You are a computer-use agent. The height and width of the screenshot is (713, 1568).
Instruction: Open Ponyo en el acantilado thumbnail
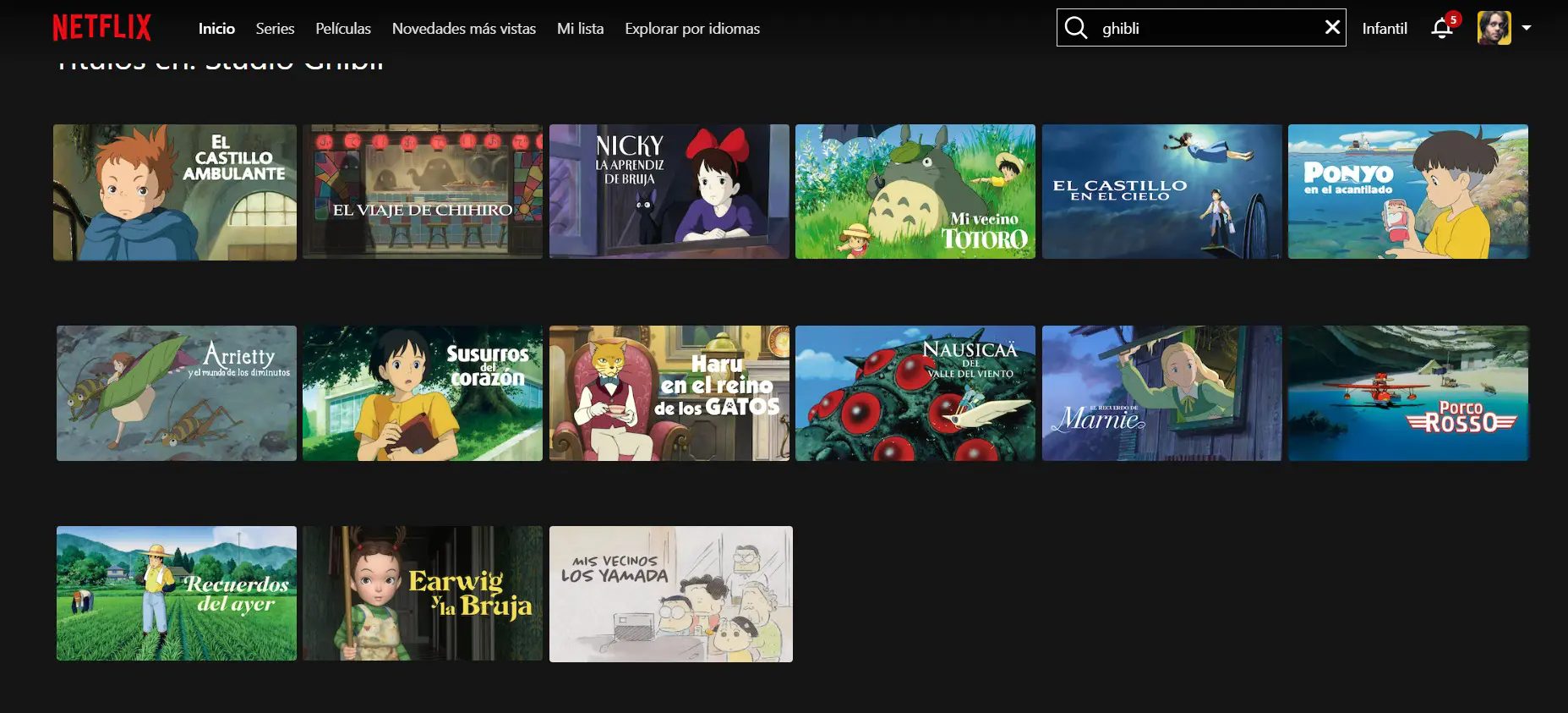tap(1408, 191)
